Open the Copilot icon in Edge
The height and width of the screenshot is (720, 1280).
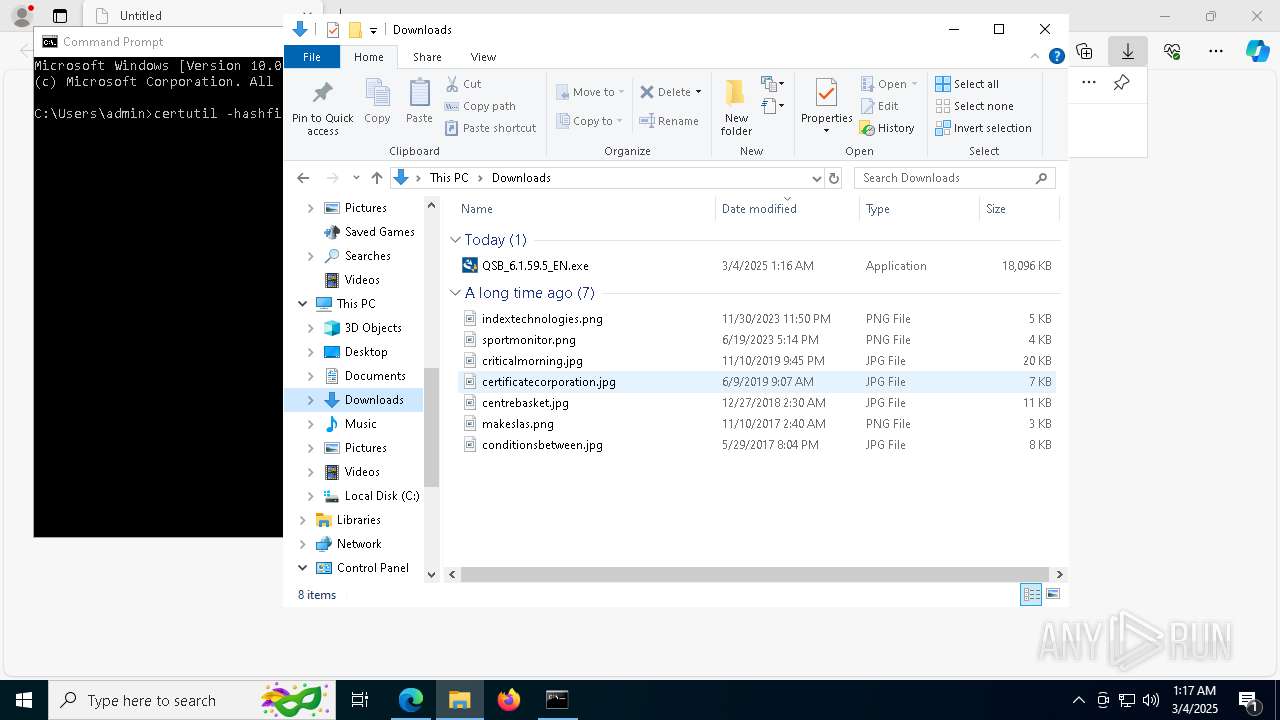[x=1257, y=51]
